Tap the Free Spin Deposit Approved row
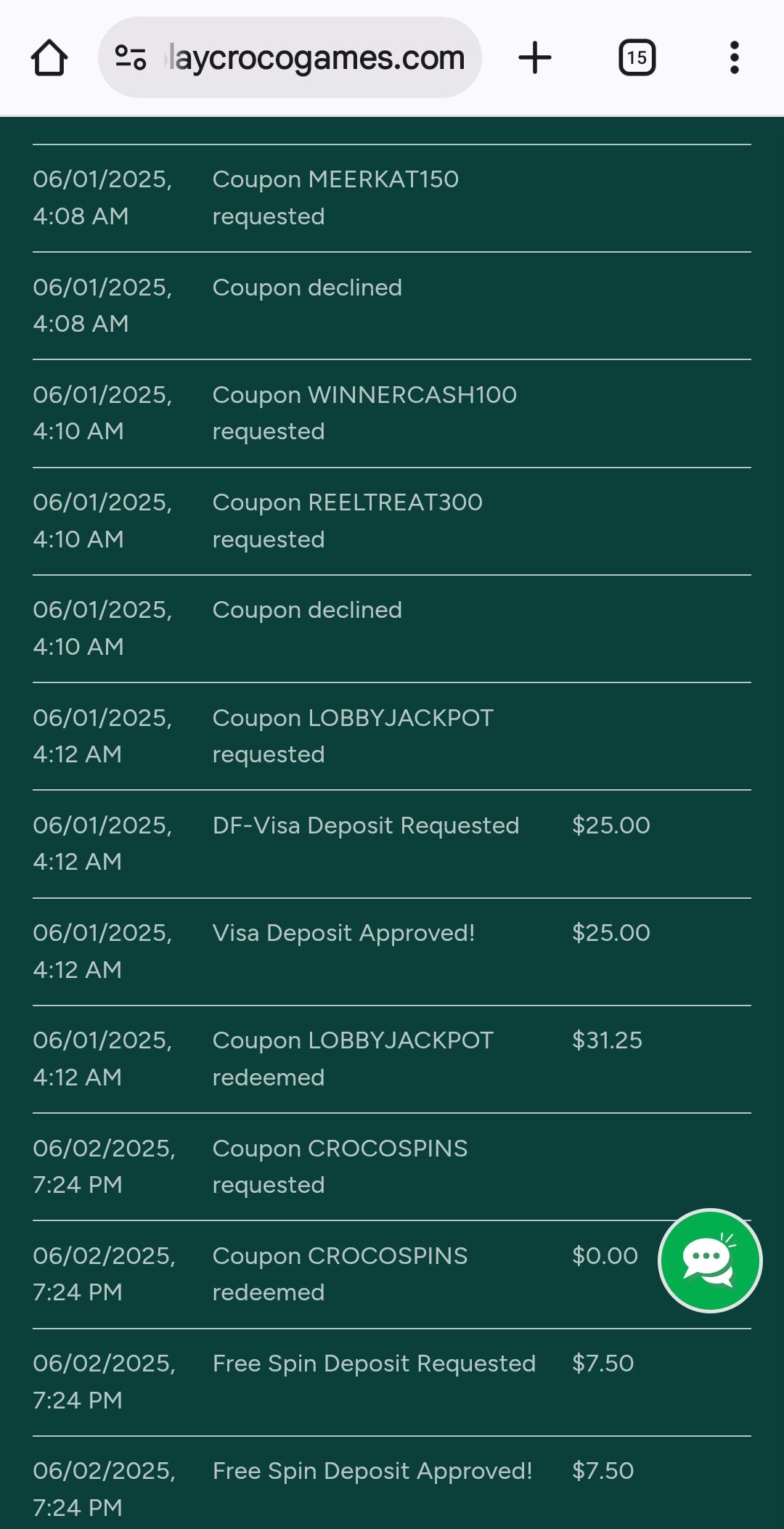784x1529 pixels. 372,1471
